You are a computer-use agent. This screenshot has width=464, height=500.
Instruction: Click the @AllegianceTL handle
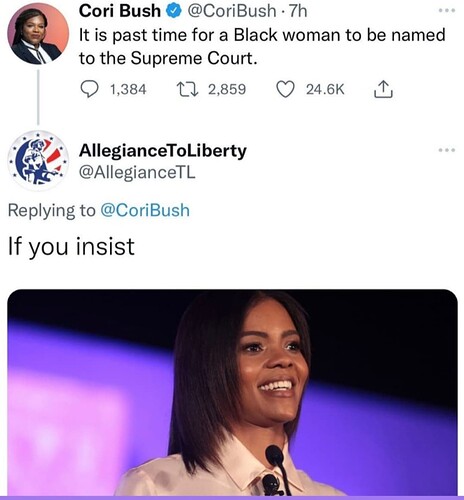[137, 172]
